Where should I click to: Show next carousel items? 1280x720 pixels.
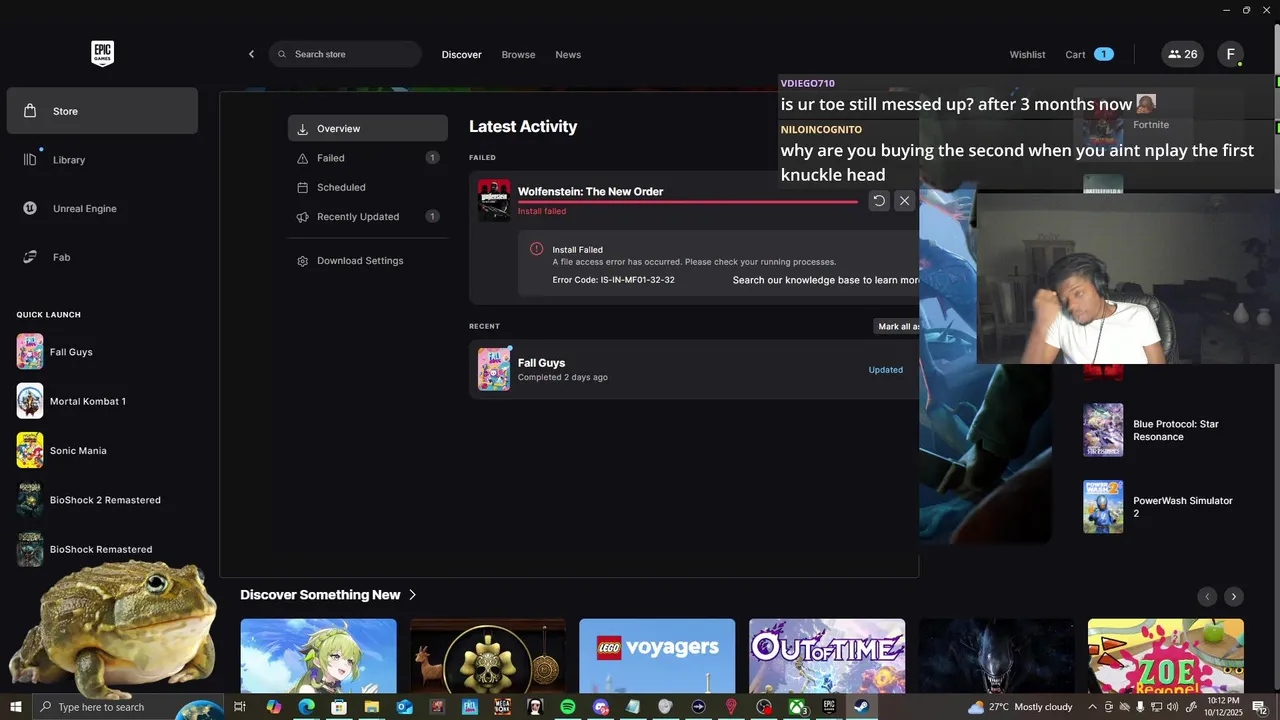[x=1234, y=596]
